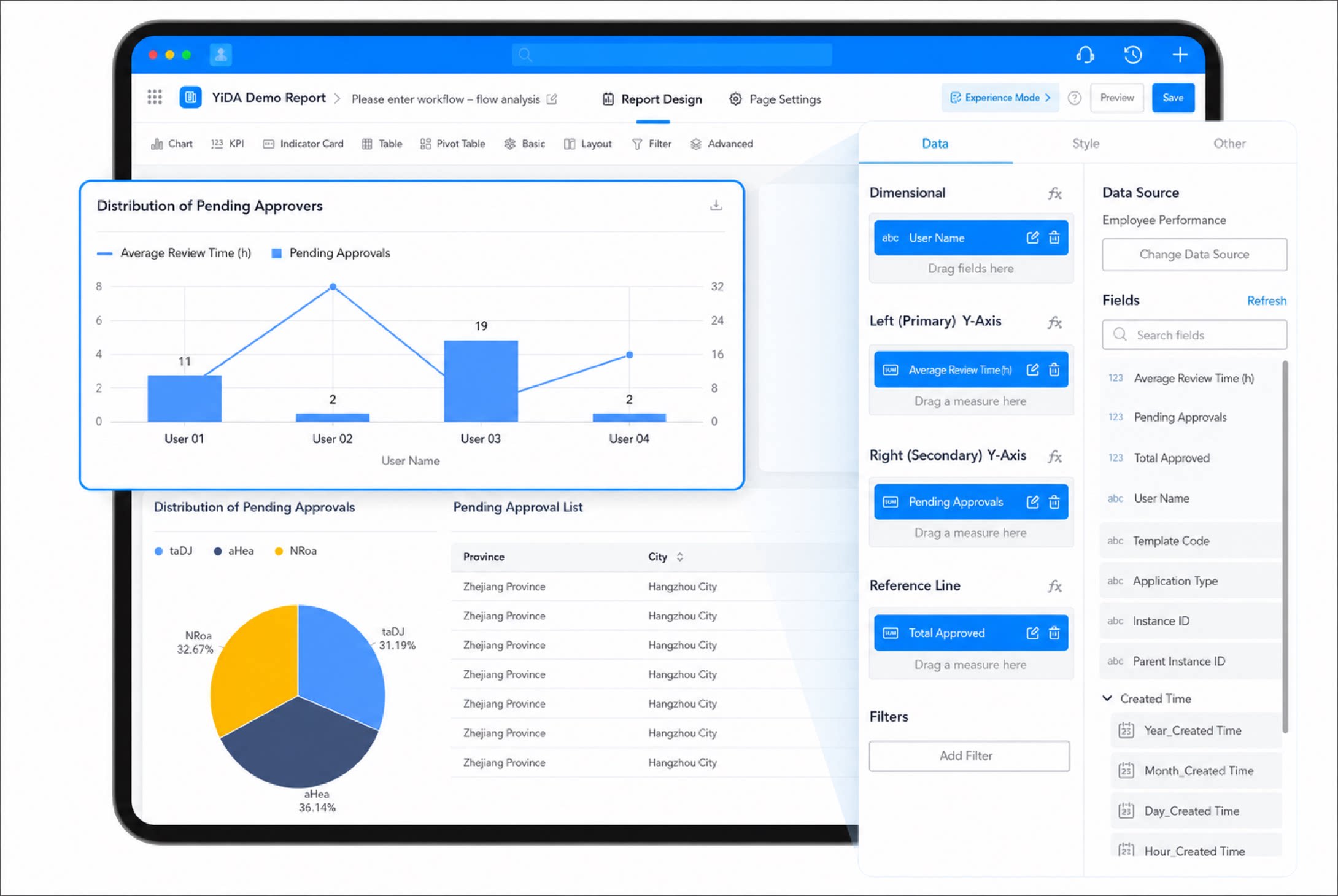
Task: Toggle the NRoa pie legend item
Action: click(x=296, y=550)
